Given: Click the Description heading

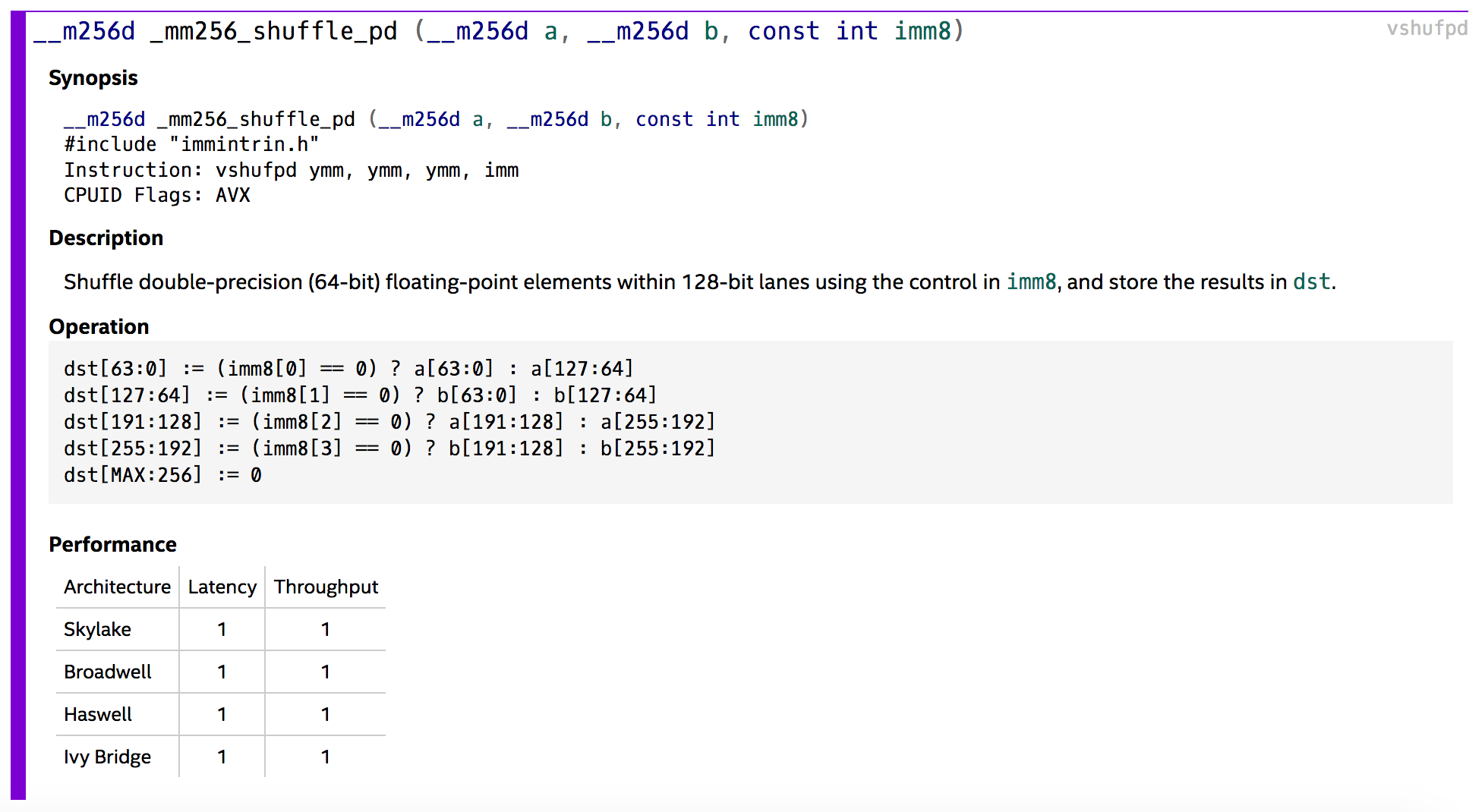Looking at the screenshot, I should click(x=106, y=238).
